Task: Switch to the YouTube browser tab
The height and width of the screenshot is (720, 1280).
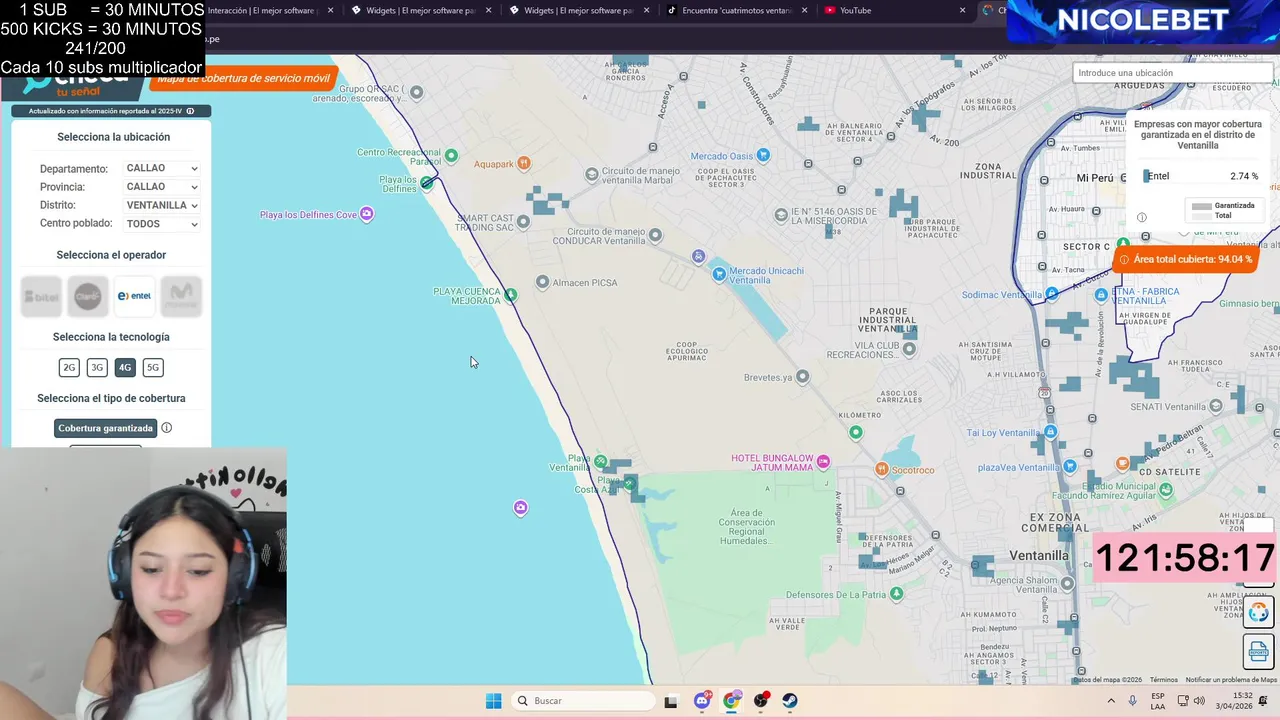Action: click(x=855, y=10)
